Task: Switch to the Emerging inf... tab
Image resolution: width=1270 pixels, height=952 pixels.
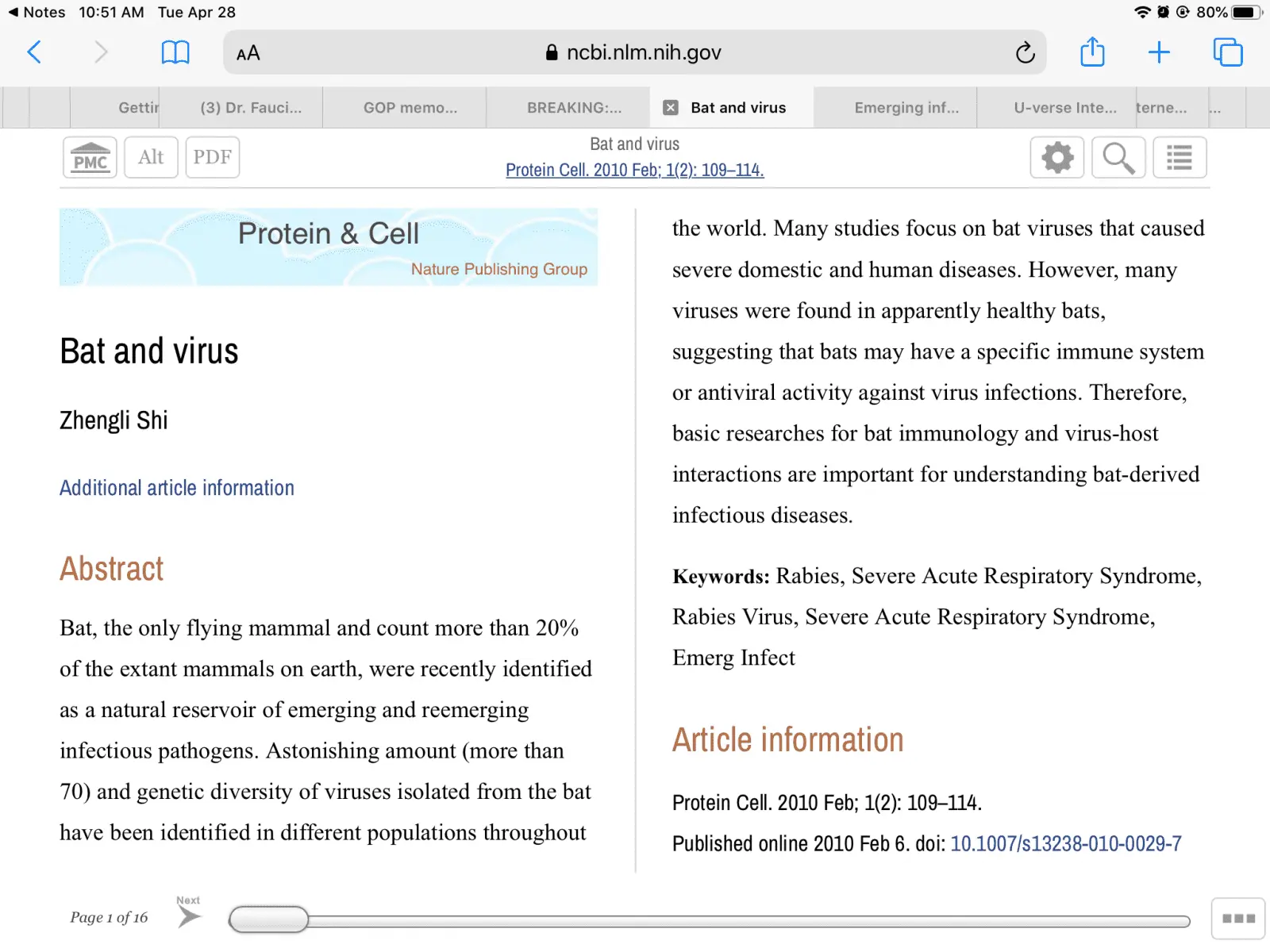Action: (x=906, y=108)
